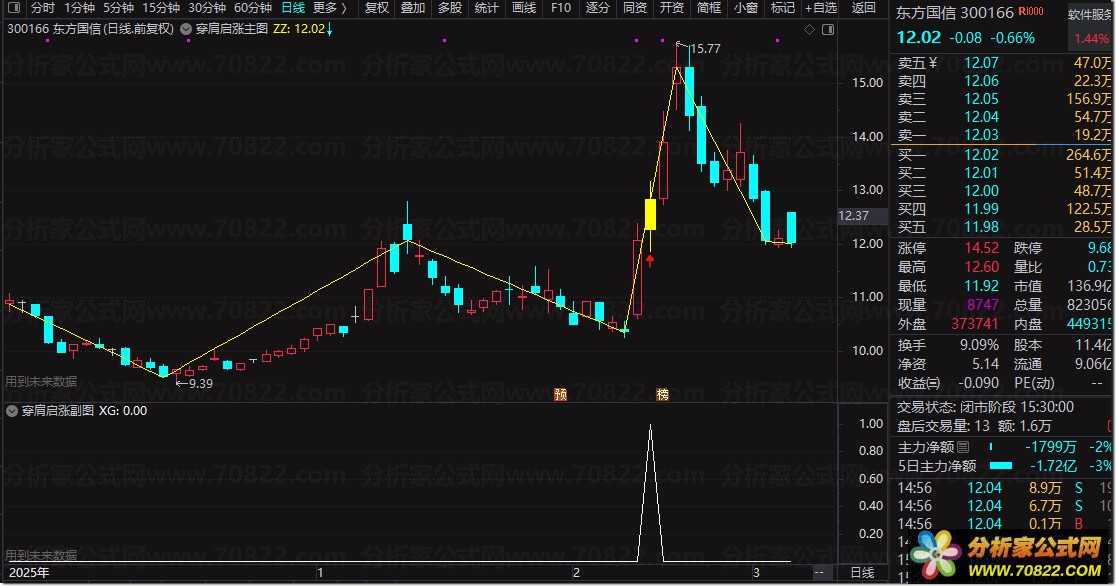Image resolution: width=1118 pixels, height=587 pixels.
Task: Click stock name 东方国信 300166 header
Action: pyautogui.click(x=954, y=12)
